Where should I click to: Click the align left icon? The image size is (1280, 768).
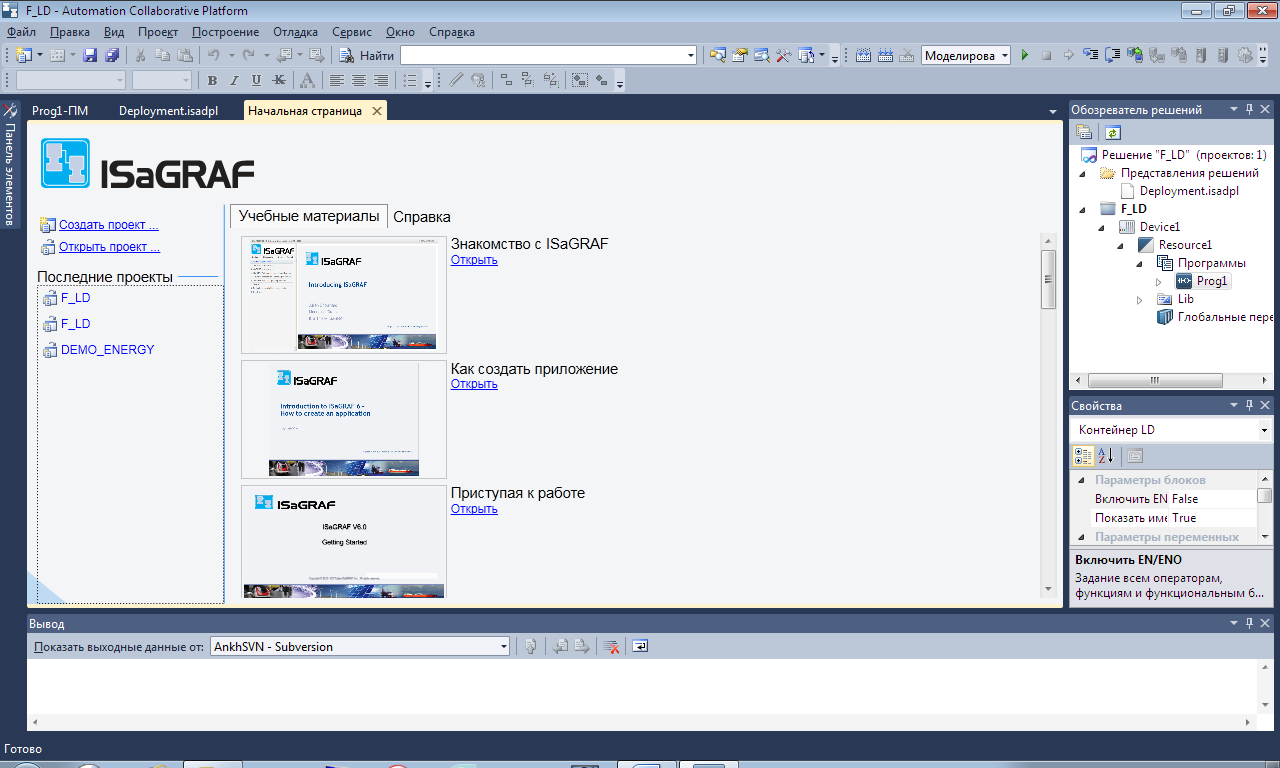click(337, 80)
